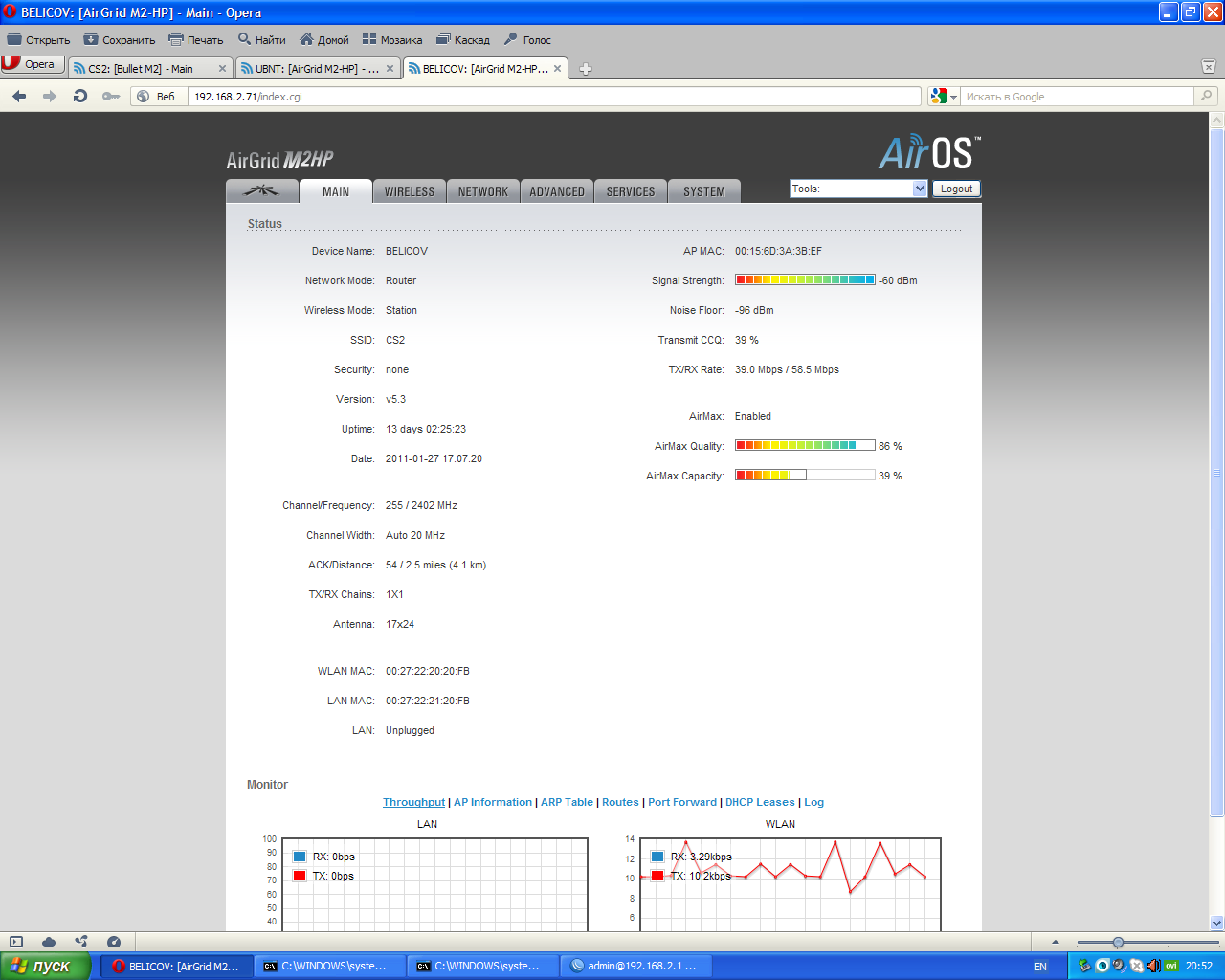This screenshot has width=1225, height=980.
Task: Open the AP Information link
Action: [x=493, y=802]
